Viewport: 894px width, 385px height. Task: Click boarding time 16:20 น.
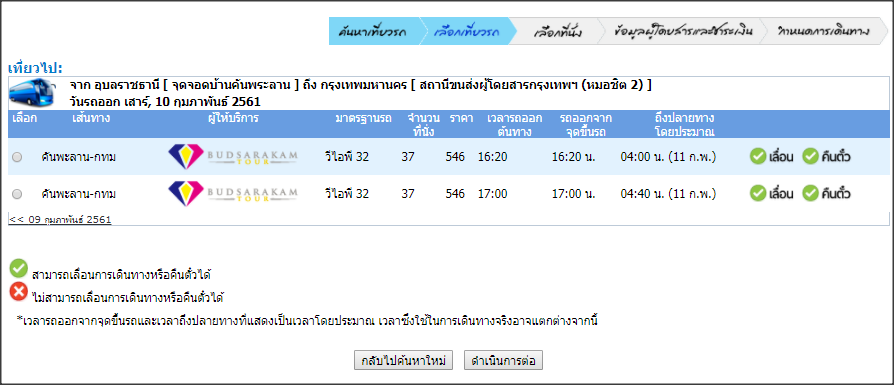coord(573,157)
